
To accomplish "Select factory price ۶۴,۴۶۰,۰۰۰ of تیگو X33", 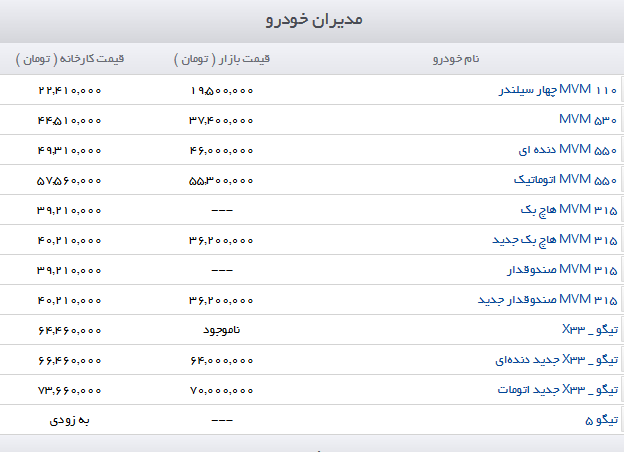I will point(70,331).
